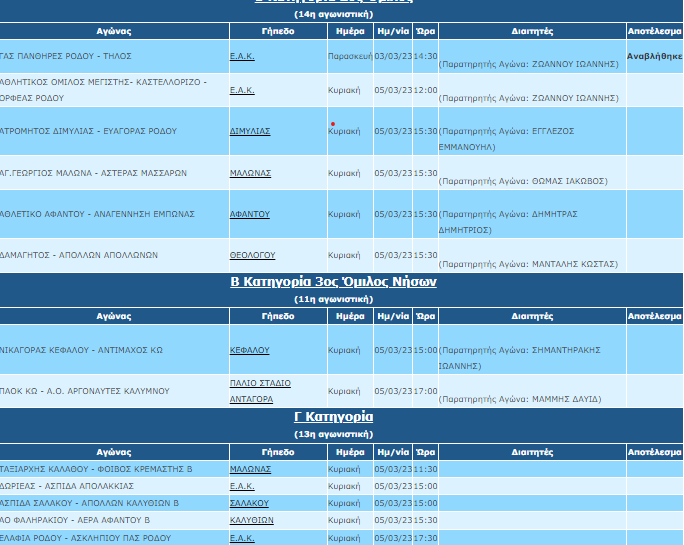
Task: Open Ε.Α.Κ. stadium link for ΠΑΝΘΗΡΕΣ ΡΟΔΟΥ - ΤΗΛΟΣ
Action: [x=242, y=56]
